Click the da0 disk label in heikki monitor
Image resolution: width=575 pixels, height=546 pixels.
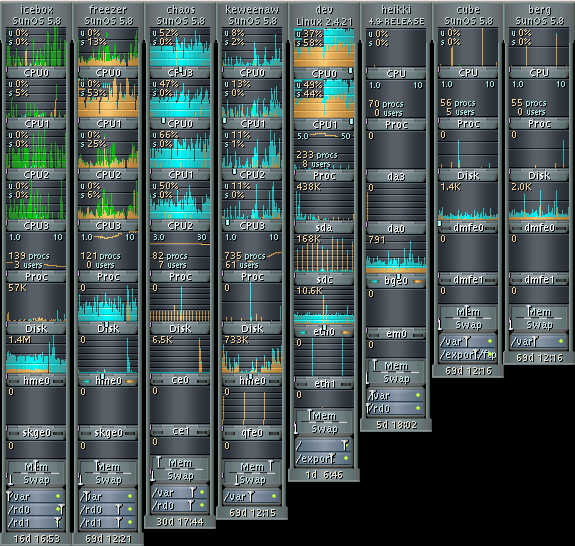(x=396, y=229)
